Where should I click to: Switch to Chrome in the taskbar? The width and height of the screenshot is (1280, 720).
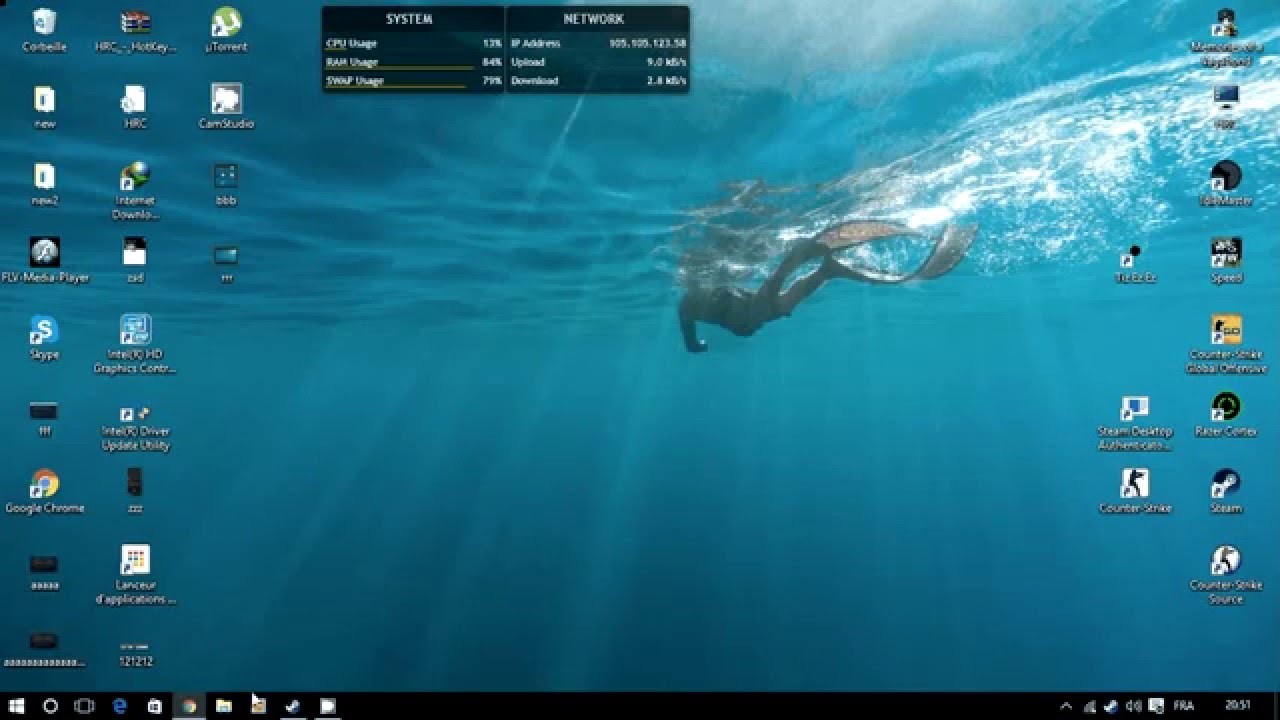pos(189,706)
